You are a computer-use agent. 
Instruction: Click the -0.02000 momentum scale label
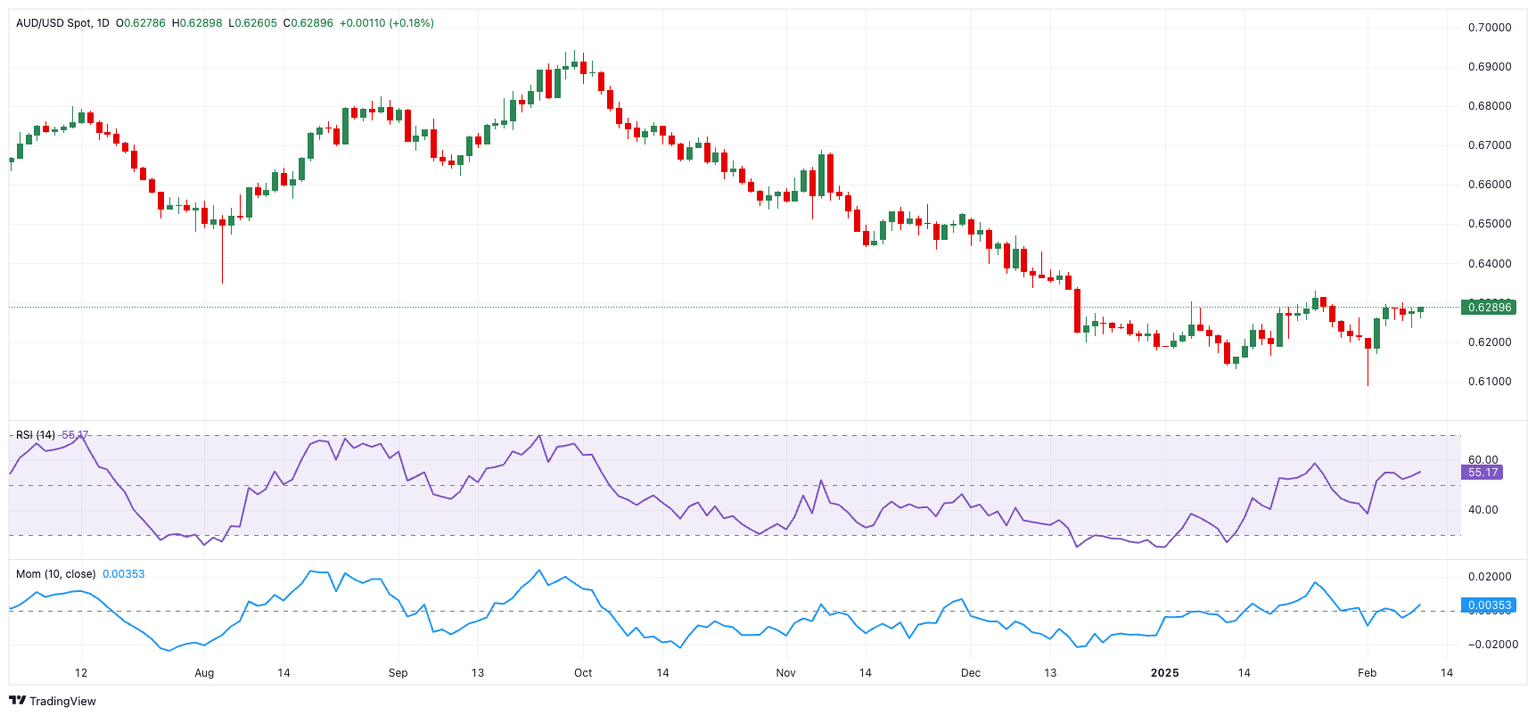pyautogui.click(x=1488, y=644)
